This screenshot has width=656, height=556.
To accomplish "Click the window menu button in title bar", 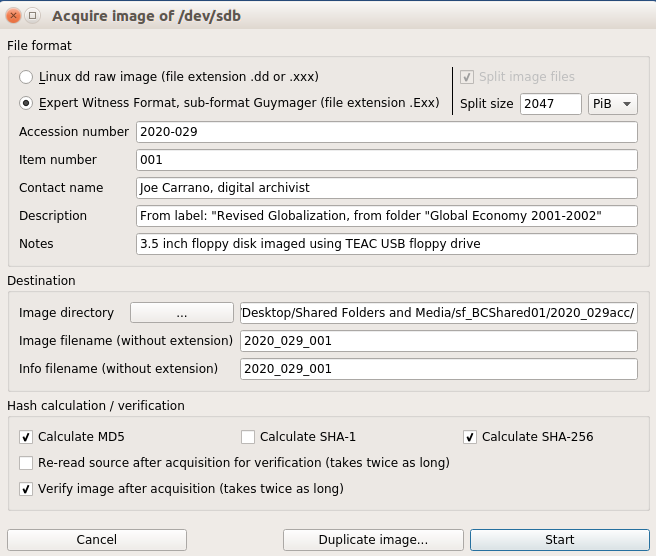I will 32,15.
